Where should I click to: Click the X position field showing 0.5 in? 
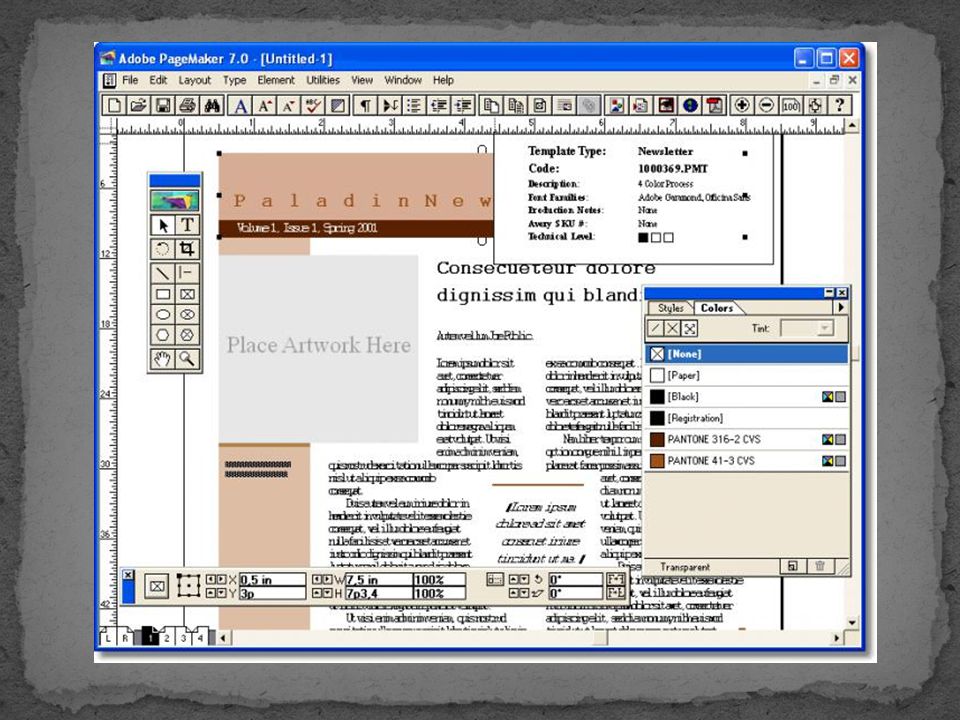pyautogui.click(x=272, y=580)
